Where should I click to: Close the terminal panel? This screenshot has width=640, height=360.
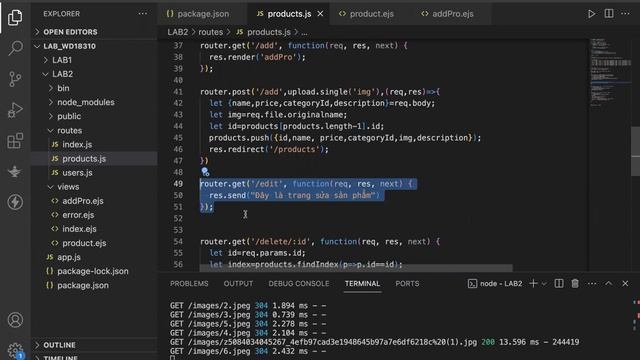tap(625, 283)
